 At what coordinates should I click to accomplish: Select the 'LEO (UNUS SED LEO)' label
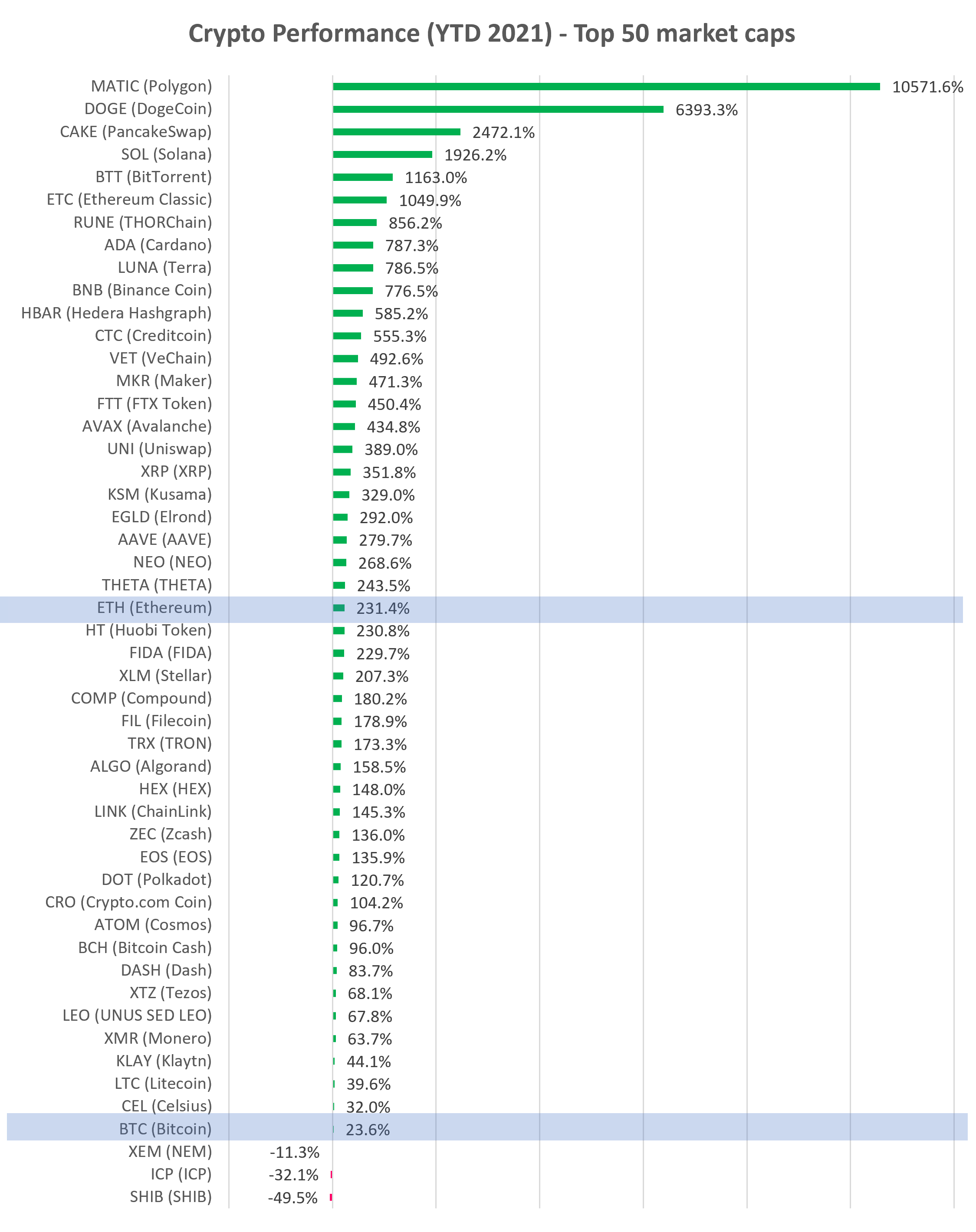coord(137,1015)
